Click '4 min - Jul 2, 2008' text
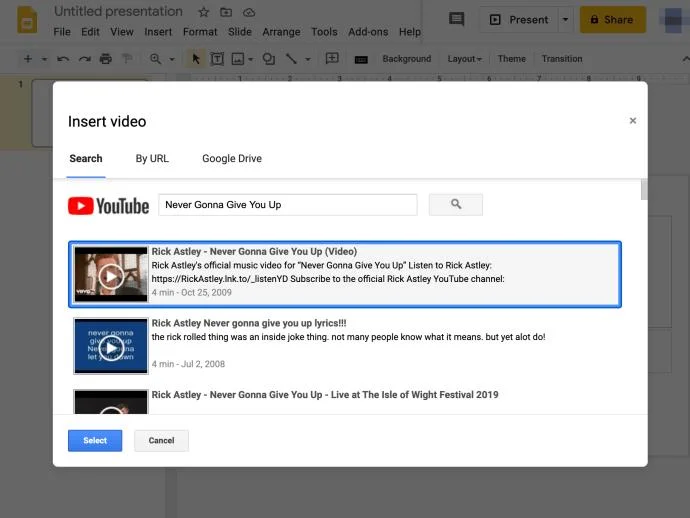Screen dimensions: 690x518 pyautogui.click(x=188, y=364)
